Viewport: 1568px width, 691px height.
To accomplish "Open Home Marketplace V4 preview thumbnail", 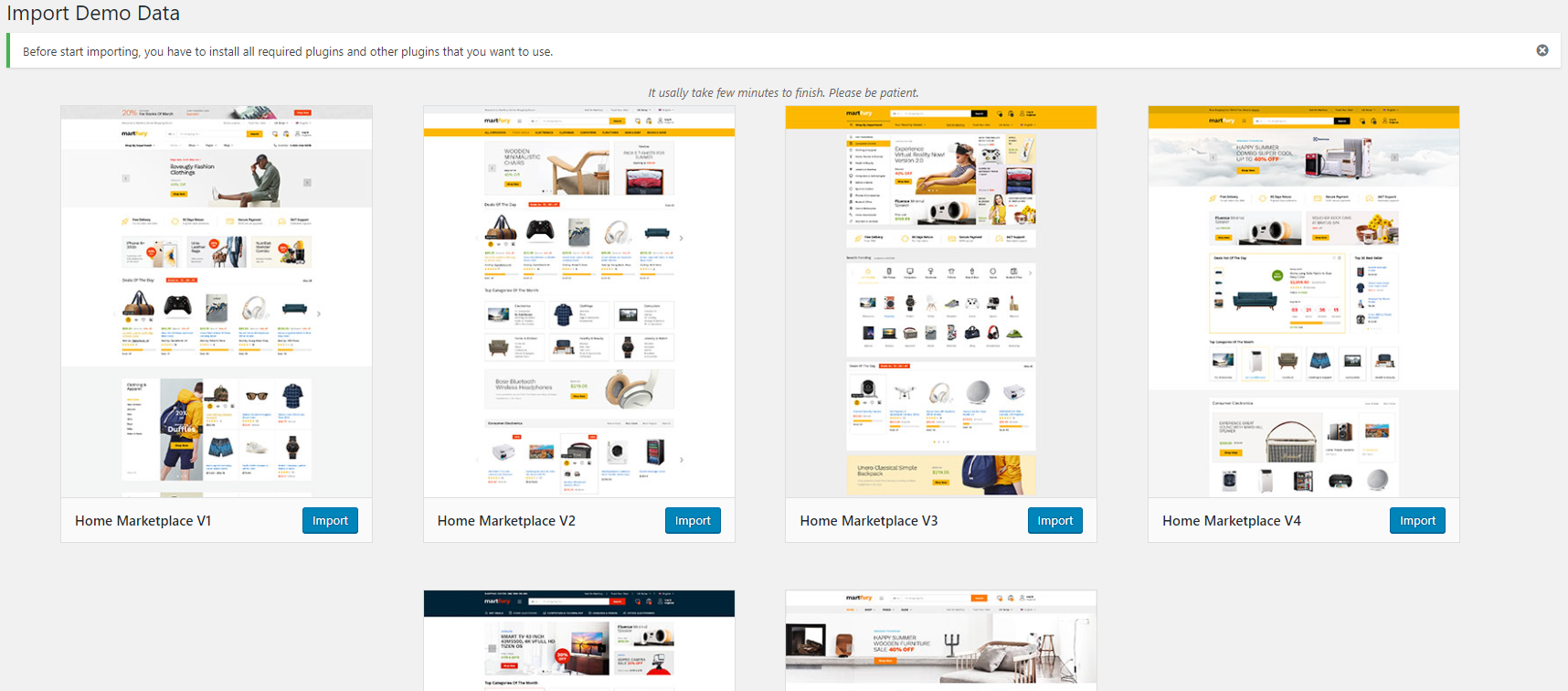I will coord(1304,302).
